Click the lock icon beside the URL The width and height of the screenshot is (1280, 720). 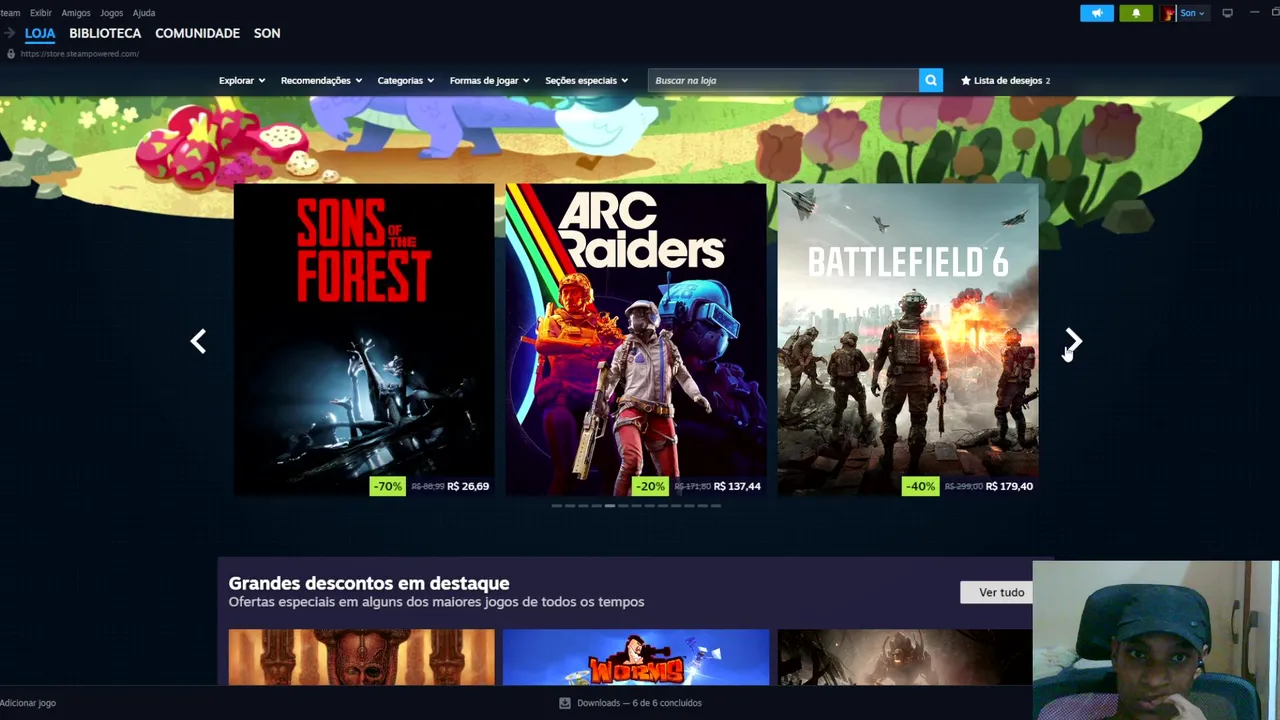(x=11, y=54)
